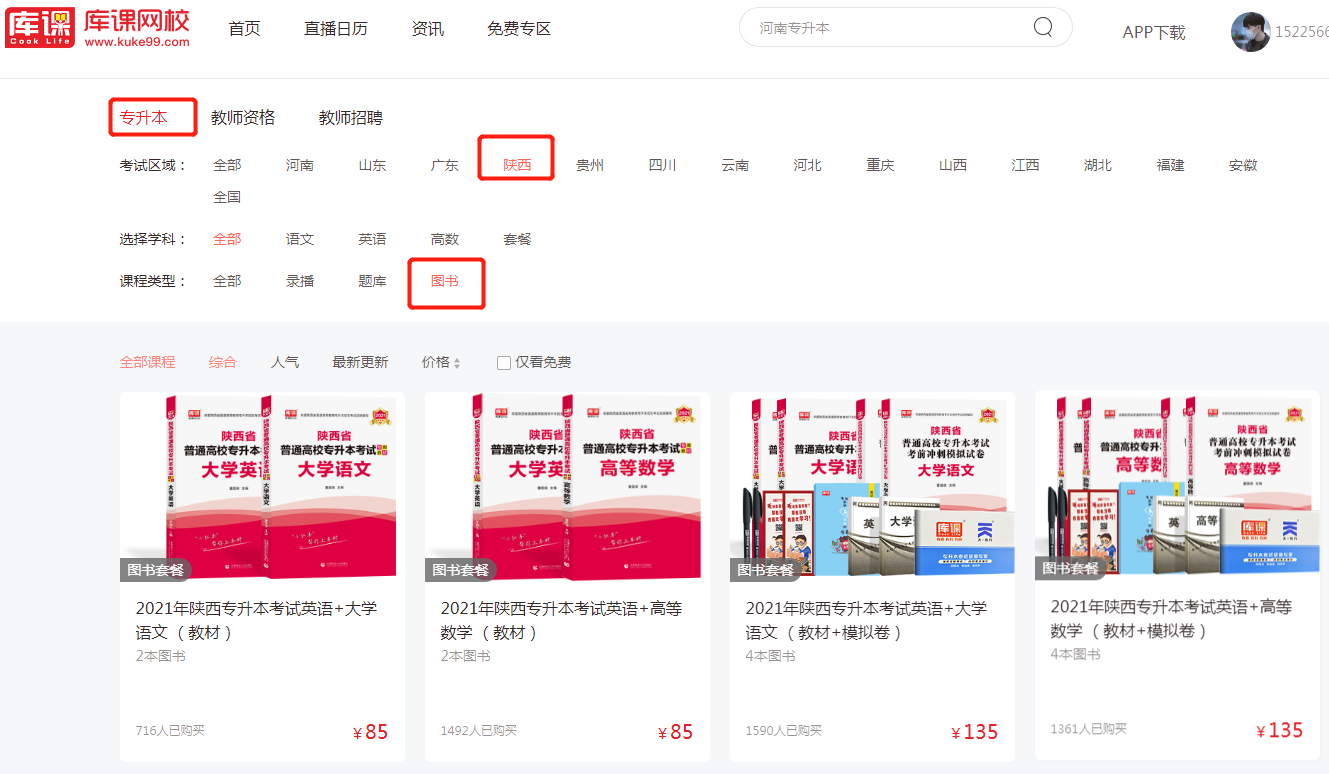This screenshot has height=774, width=1329.
Task: Filter course type by 录播
Action: click(300, 281)
